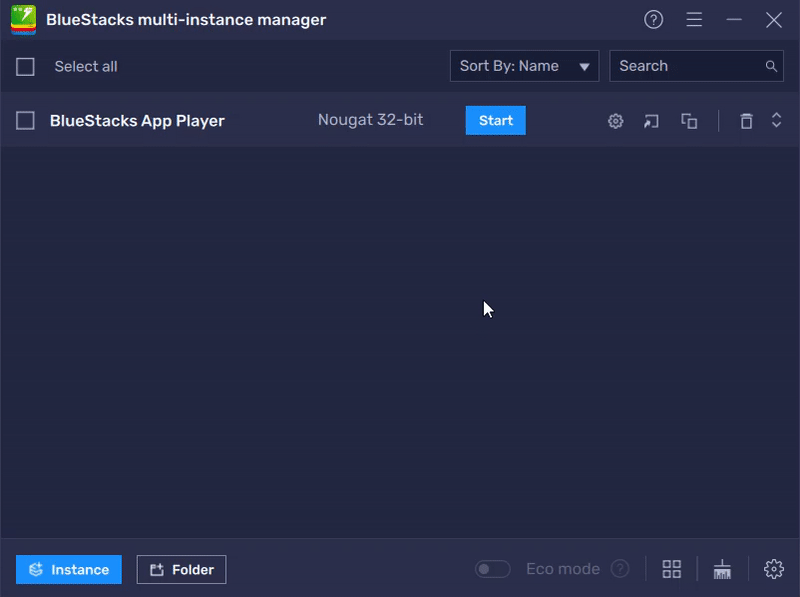800x597 pixels.
Task: Open the hamburger menu in title bar
Action: [694, 20]
